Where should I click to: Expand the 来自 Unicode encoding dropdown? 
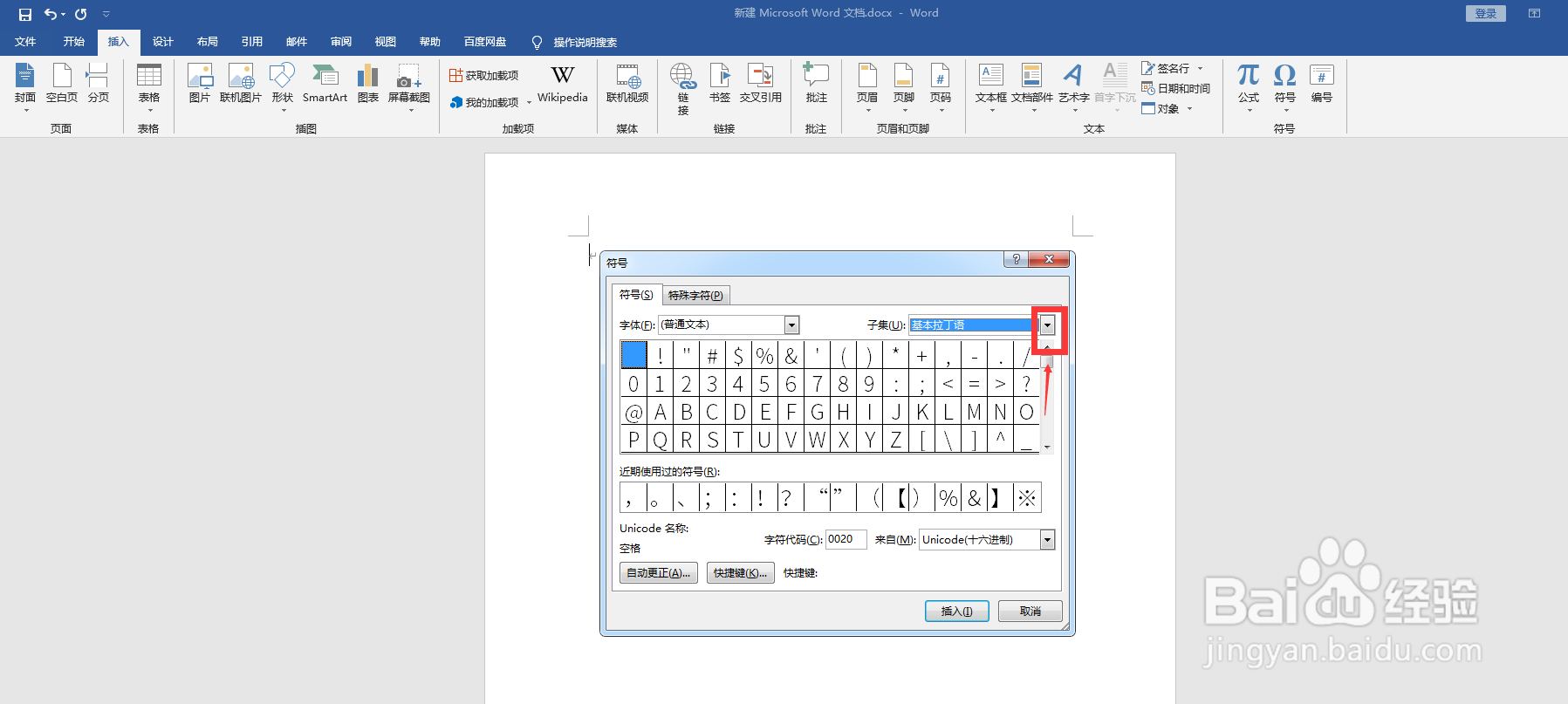click(1047, 540)
